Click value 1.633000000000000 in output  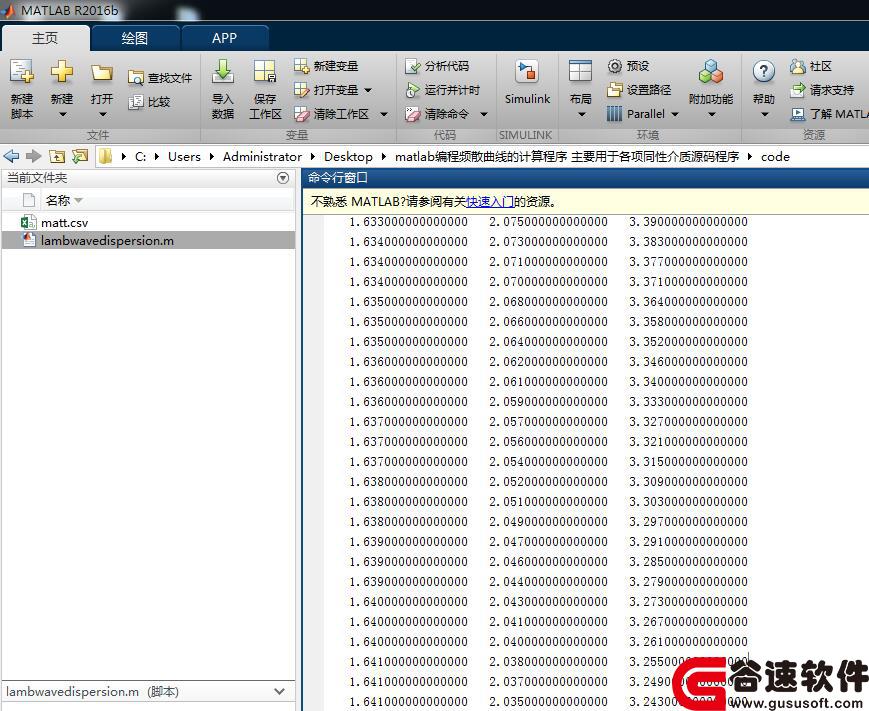[408, 222]
